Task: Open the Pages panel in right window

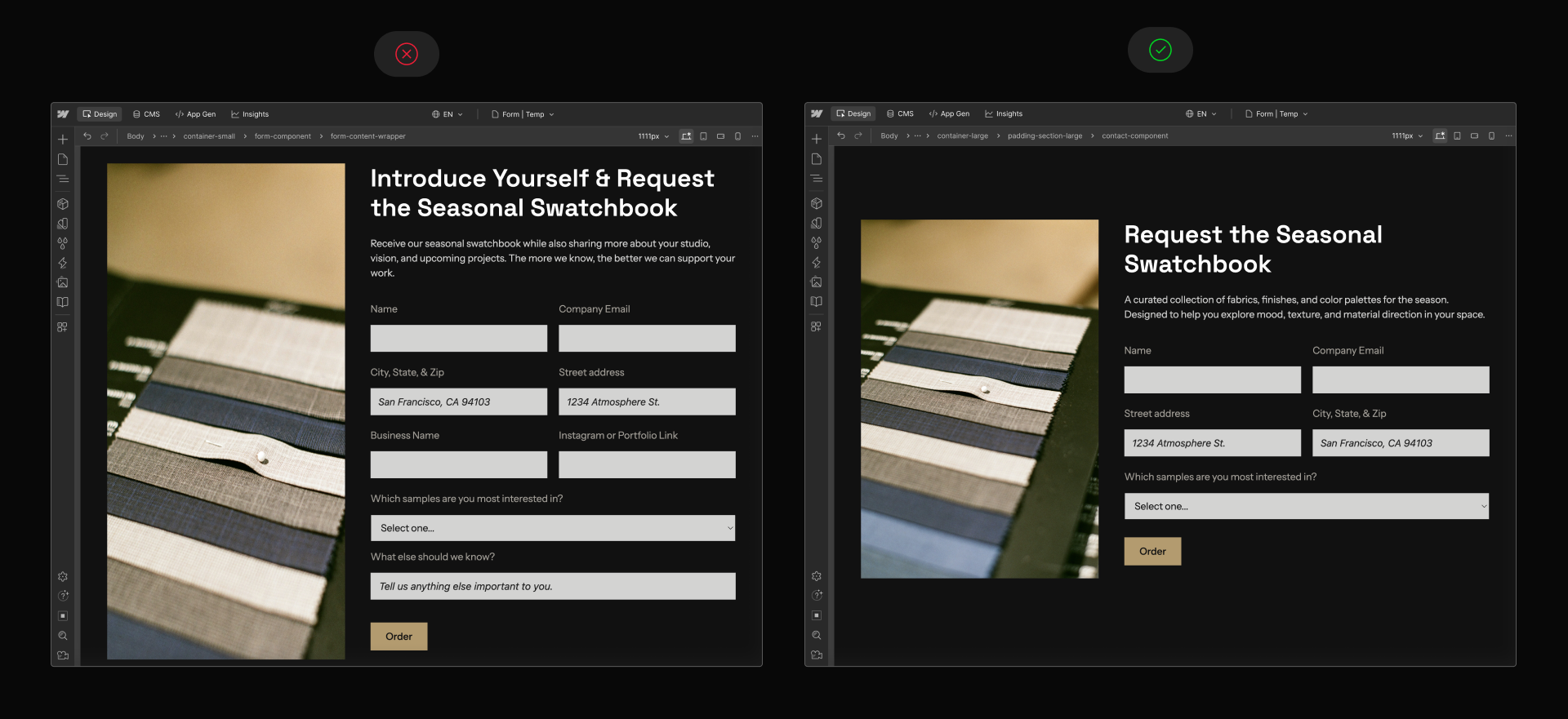Action: pyautogui.click(x=817, y=158)
